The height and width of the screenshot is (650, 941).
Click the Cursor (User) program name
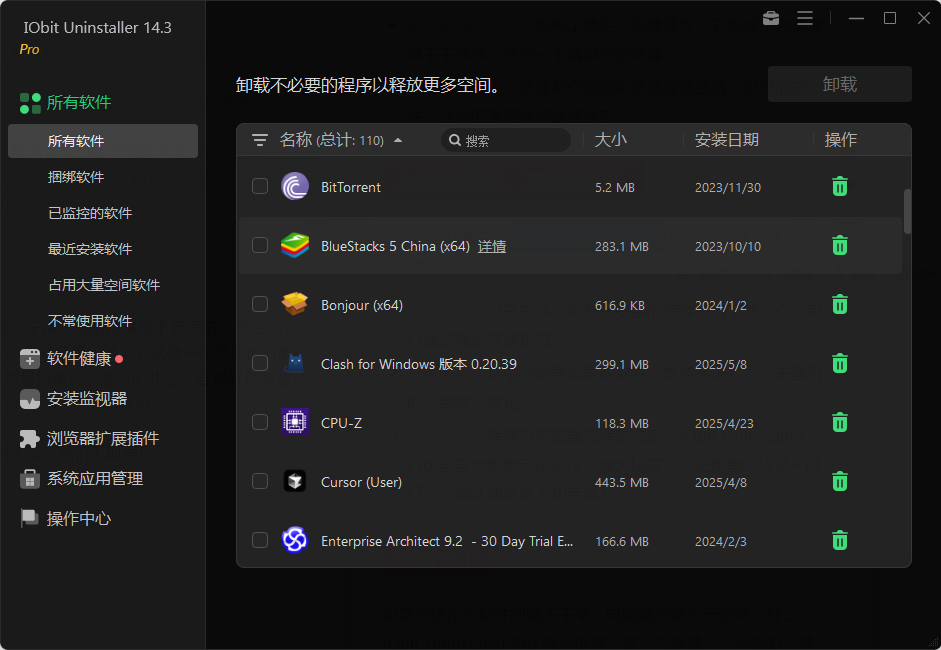361,483
